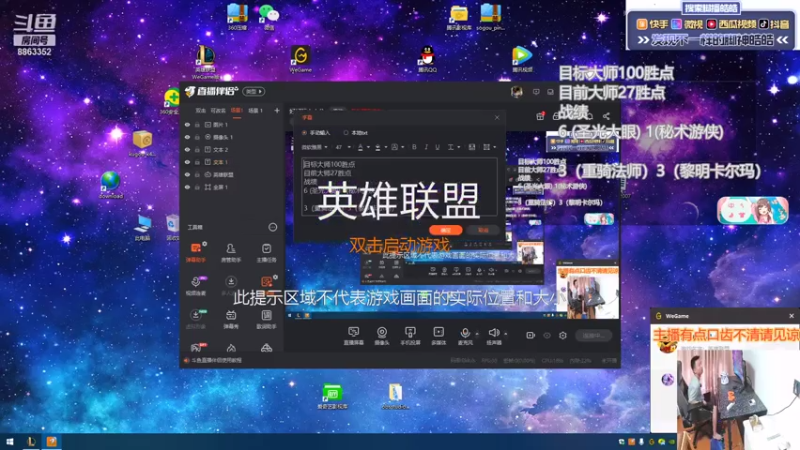Select the 图片 1 source row
The height and width of the screenshot is (450, 800).
232,124
